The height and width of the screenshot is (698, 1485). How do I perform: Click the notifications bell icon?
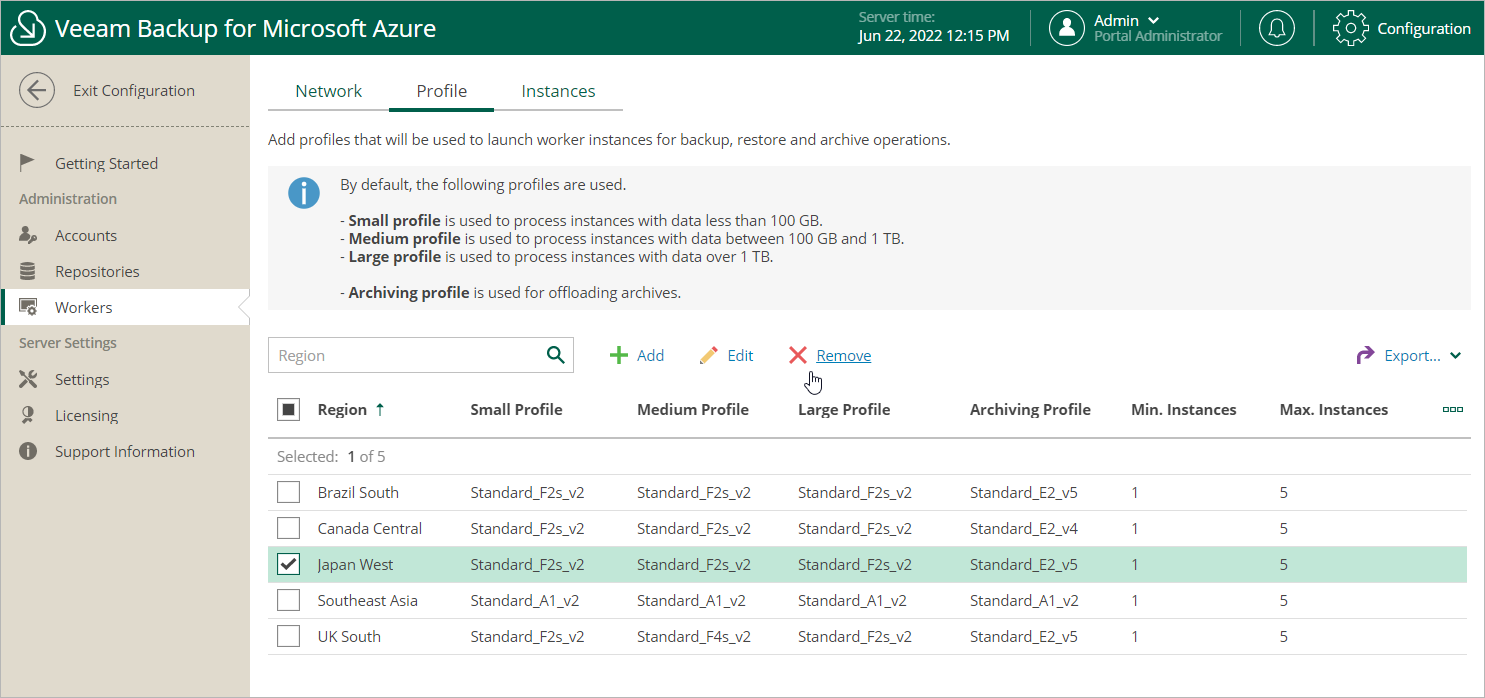(1276, 28)
